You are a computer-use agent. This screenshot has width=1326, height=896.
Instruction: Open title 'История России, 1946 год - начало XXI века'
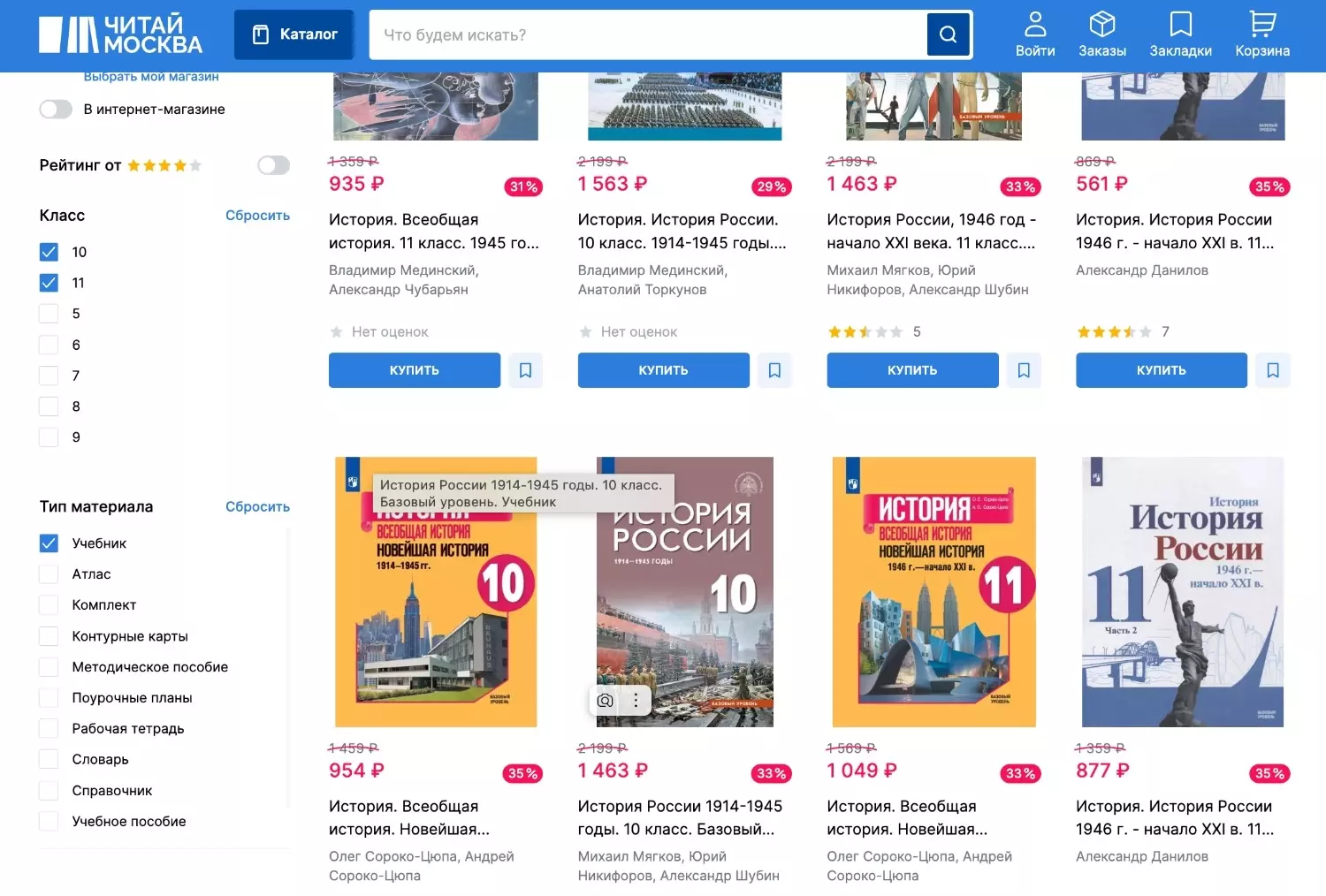tap(932, 232)
